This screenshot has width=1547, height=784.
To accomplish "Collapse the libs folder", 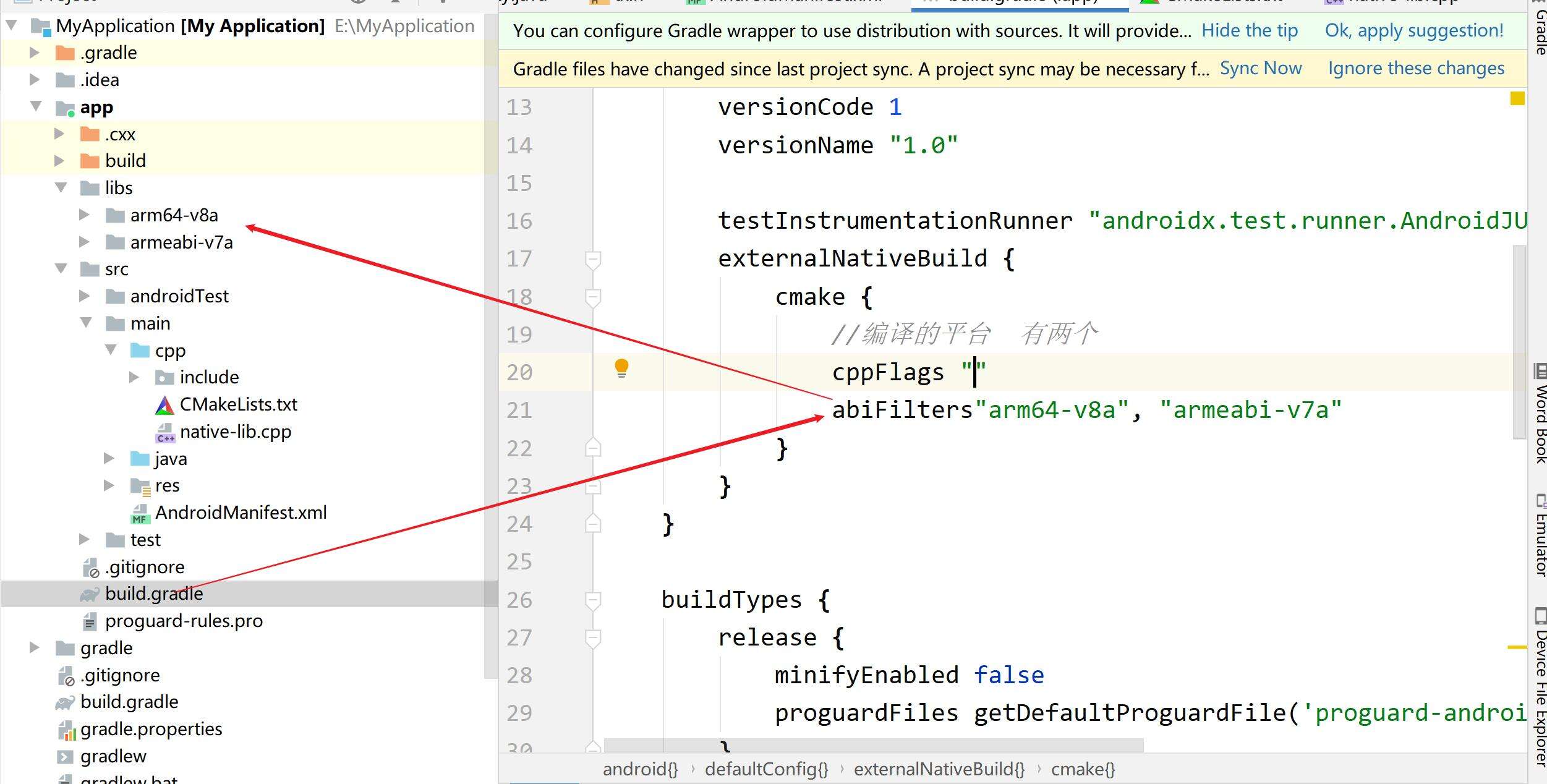I will pyautogui.click(x=61, y=187).
